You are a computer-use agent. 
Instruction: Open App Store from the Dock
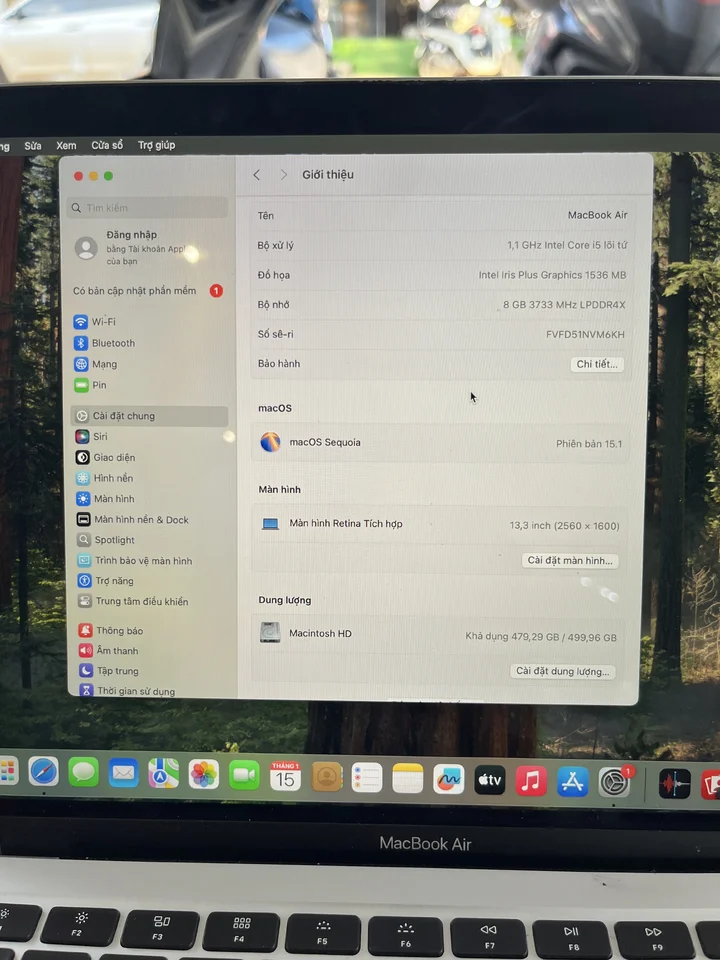click(x=572, y=781)
